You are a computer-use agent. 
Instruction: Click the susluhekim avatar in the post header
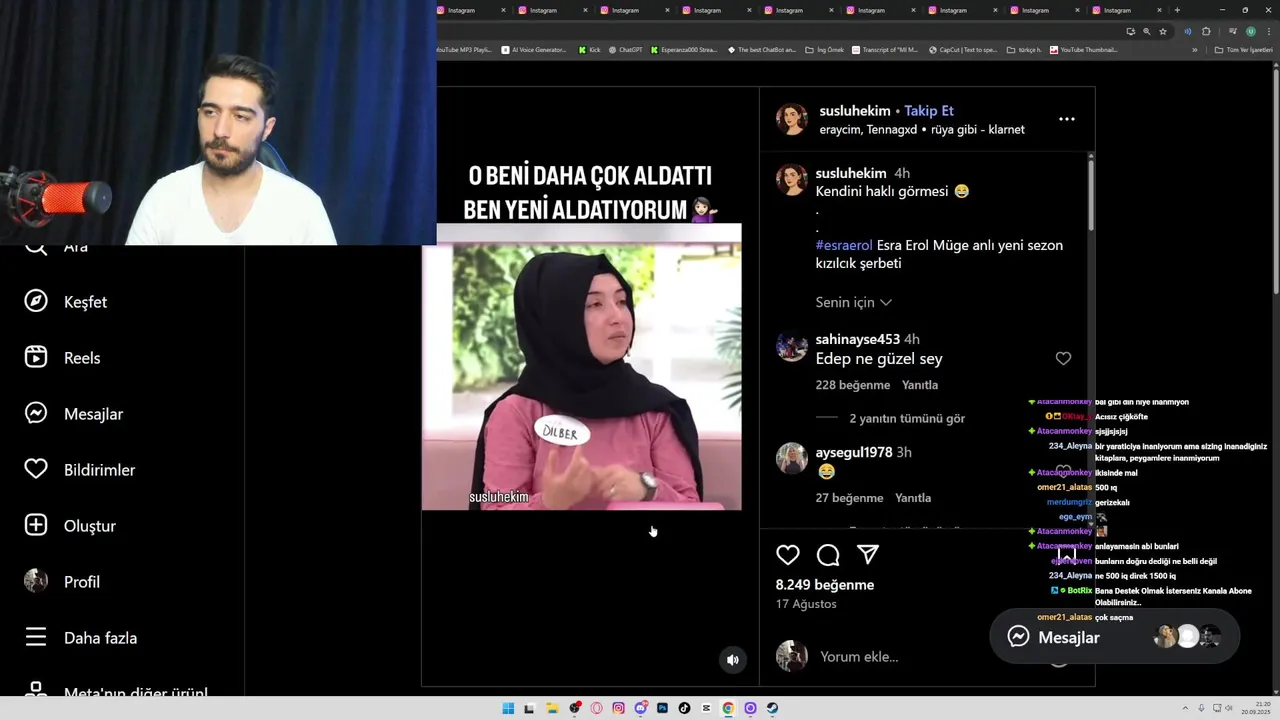coord(792,119)
